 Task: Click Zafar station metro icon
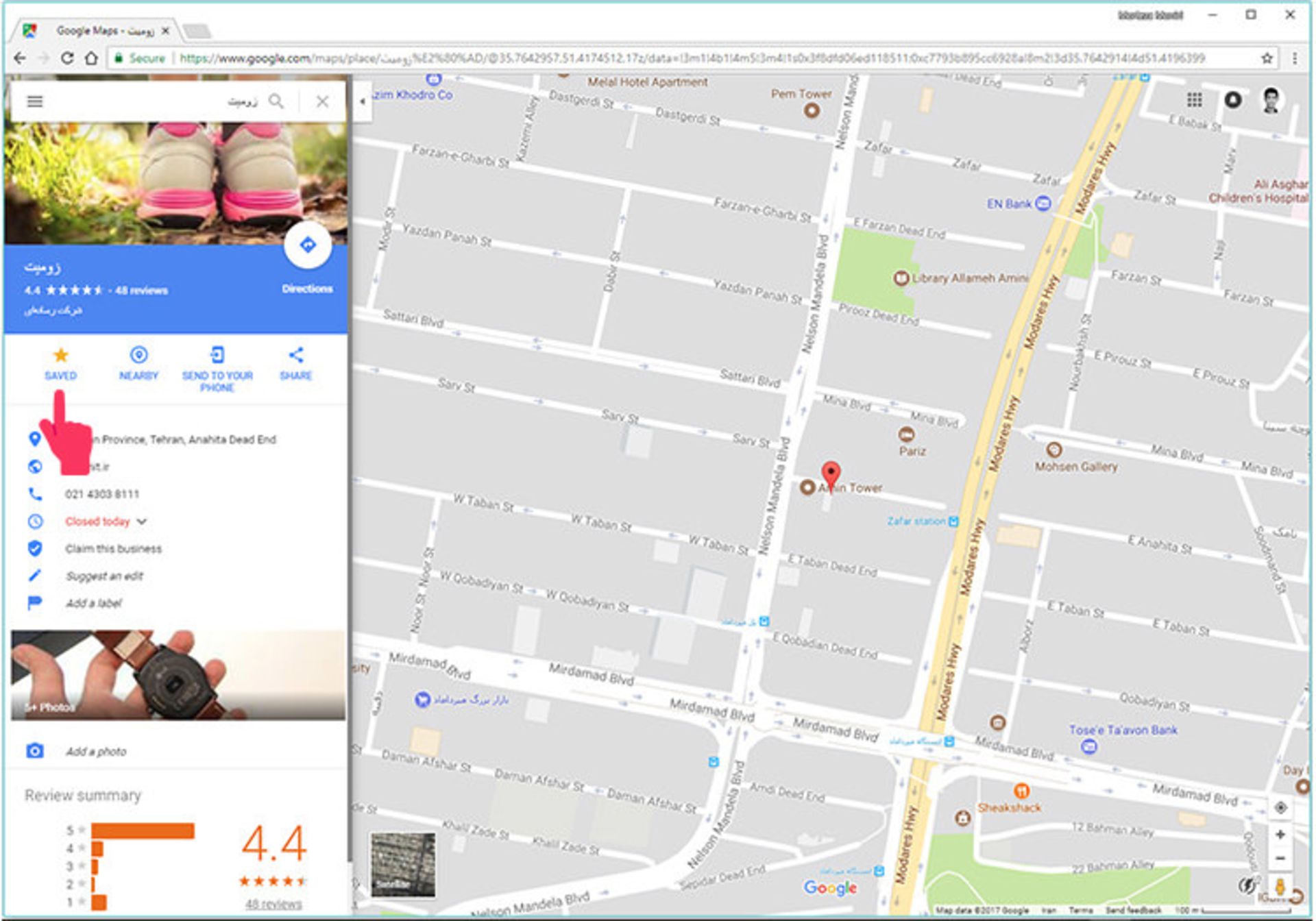pos(953,521)
